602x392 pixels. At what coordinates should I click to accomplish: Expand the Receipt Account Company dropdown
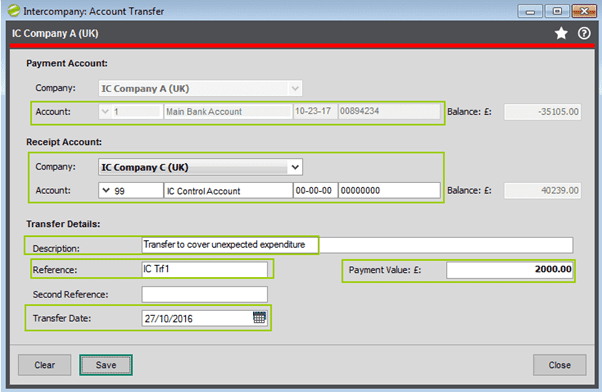(x=294, y=167)
